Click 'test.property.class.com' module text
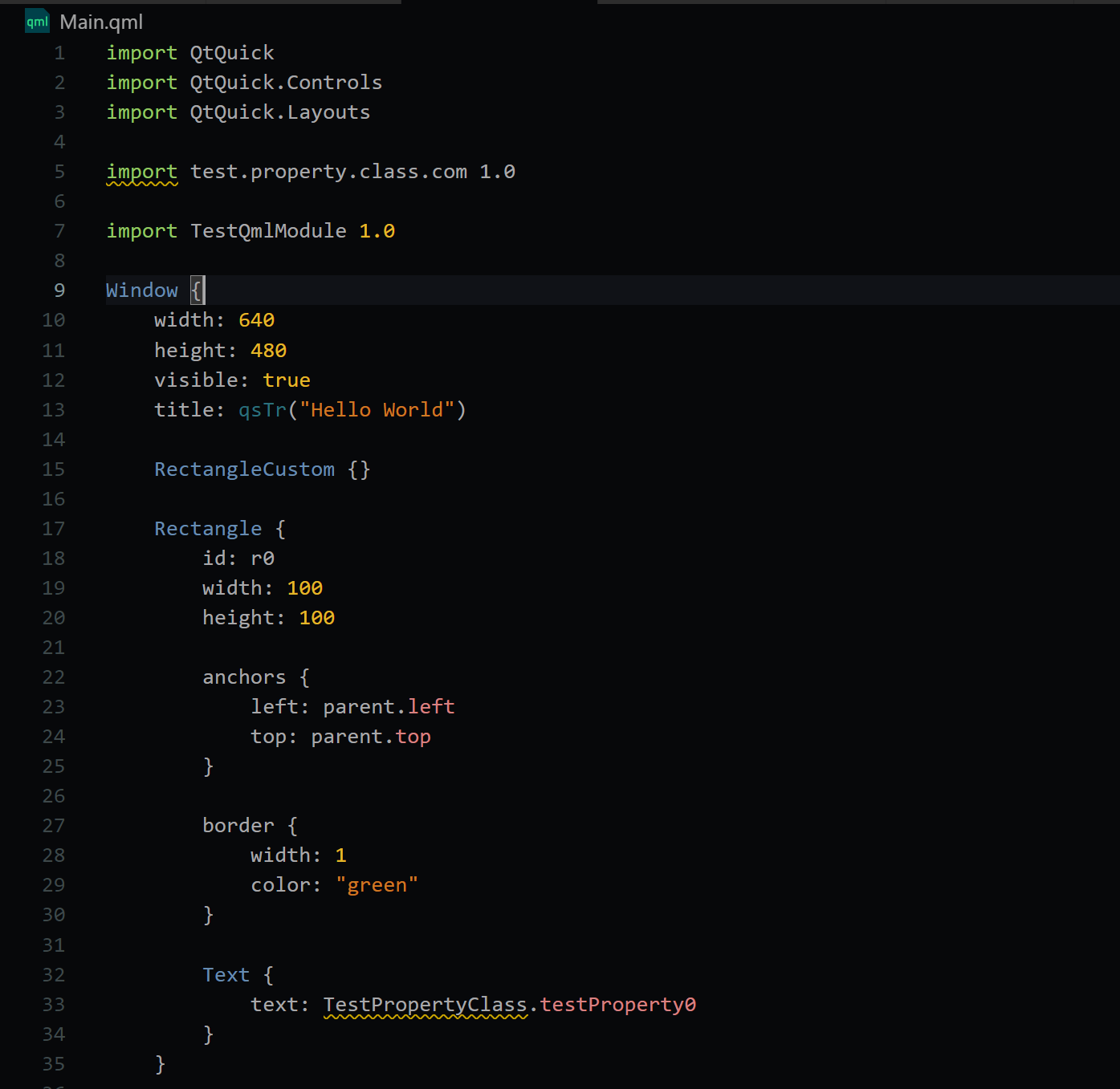The height and width of the screenshot is (1089, 1120). coord(328,172)
